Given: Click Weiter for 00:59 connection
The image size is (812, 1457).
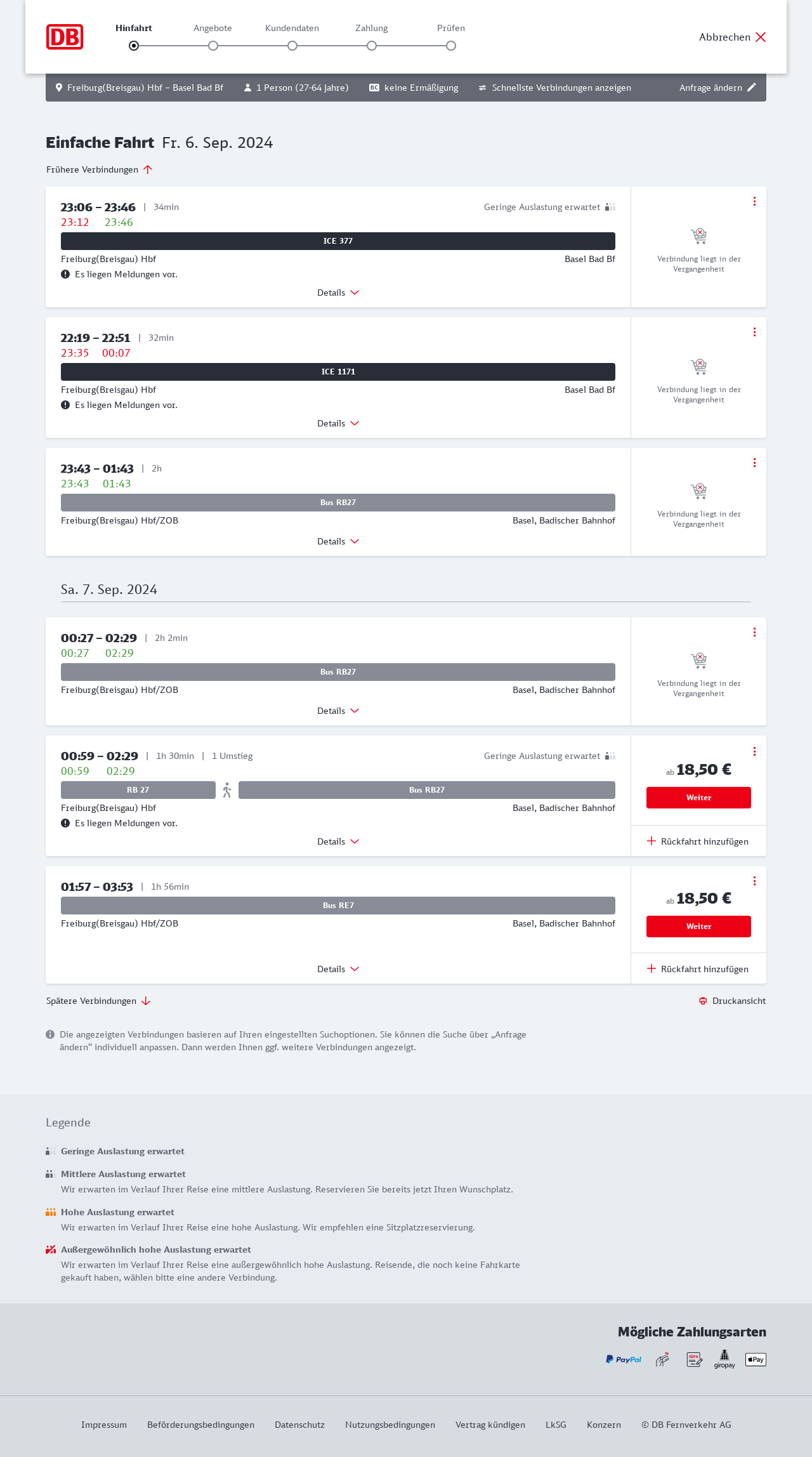Looking at the screenshot, I should click(698, 798).
